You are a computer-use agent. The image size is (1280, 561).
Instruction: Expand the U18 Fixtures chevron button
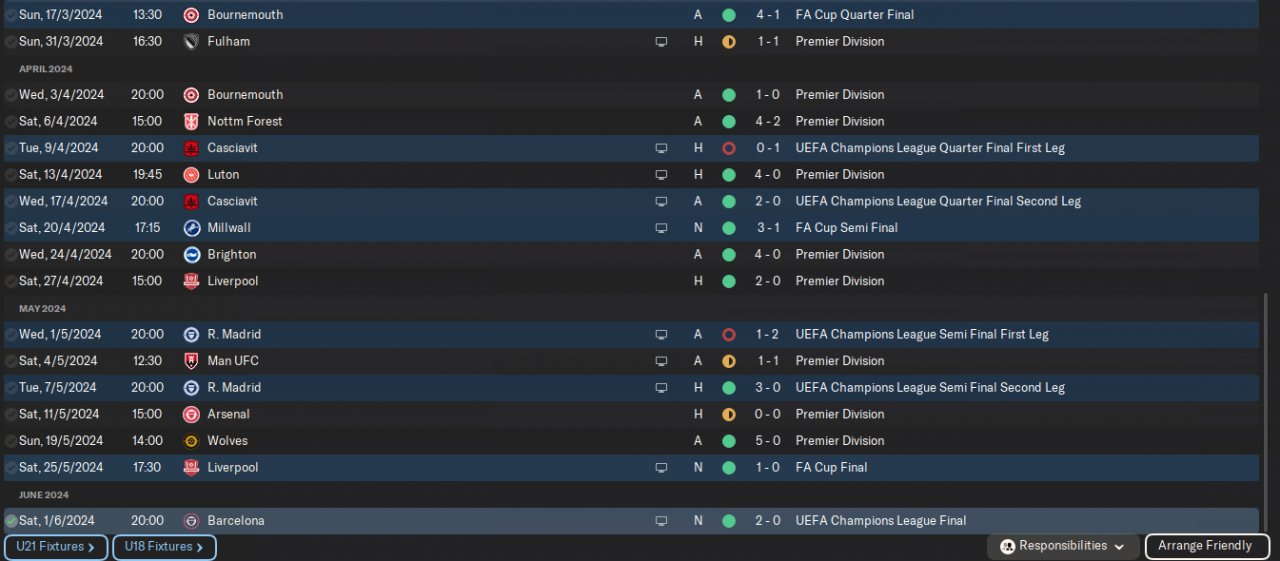pyautogui.click(x=164, y=547)
